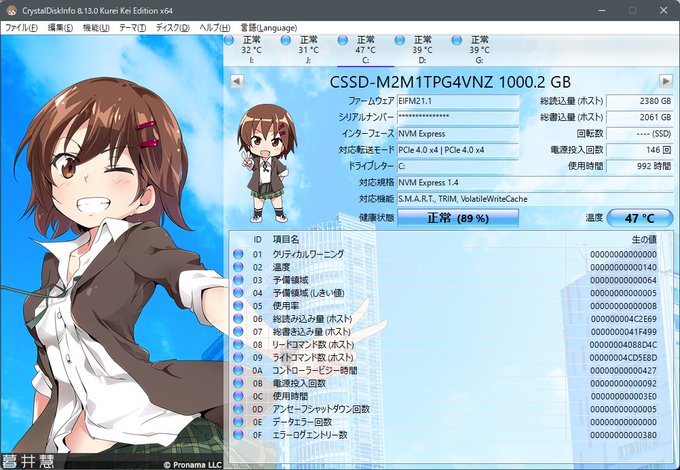This screenshot has width=680, height=470.
Task: Click raw value 000000004C2E69
Action: click(623, 319)
